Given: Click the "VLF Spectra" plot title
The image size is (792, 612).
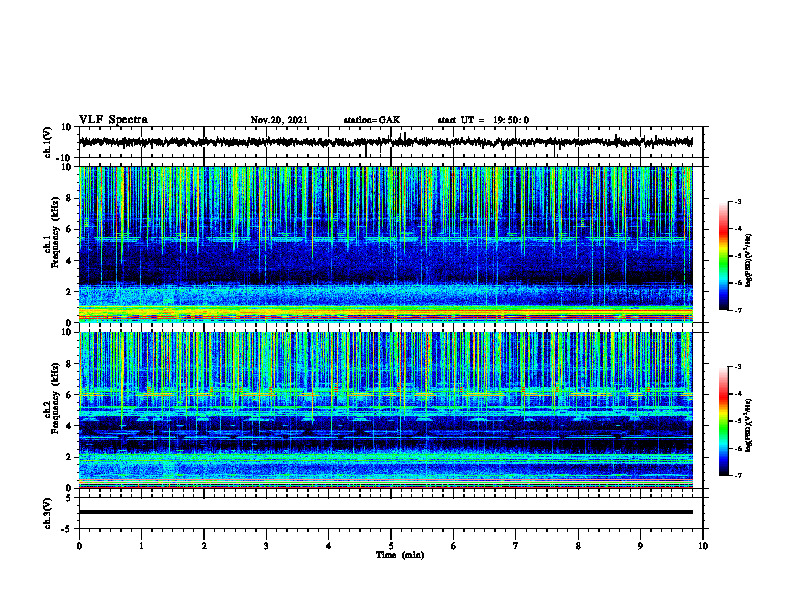Looking at the screenshot, I should 113,120.
